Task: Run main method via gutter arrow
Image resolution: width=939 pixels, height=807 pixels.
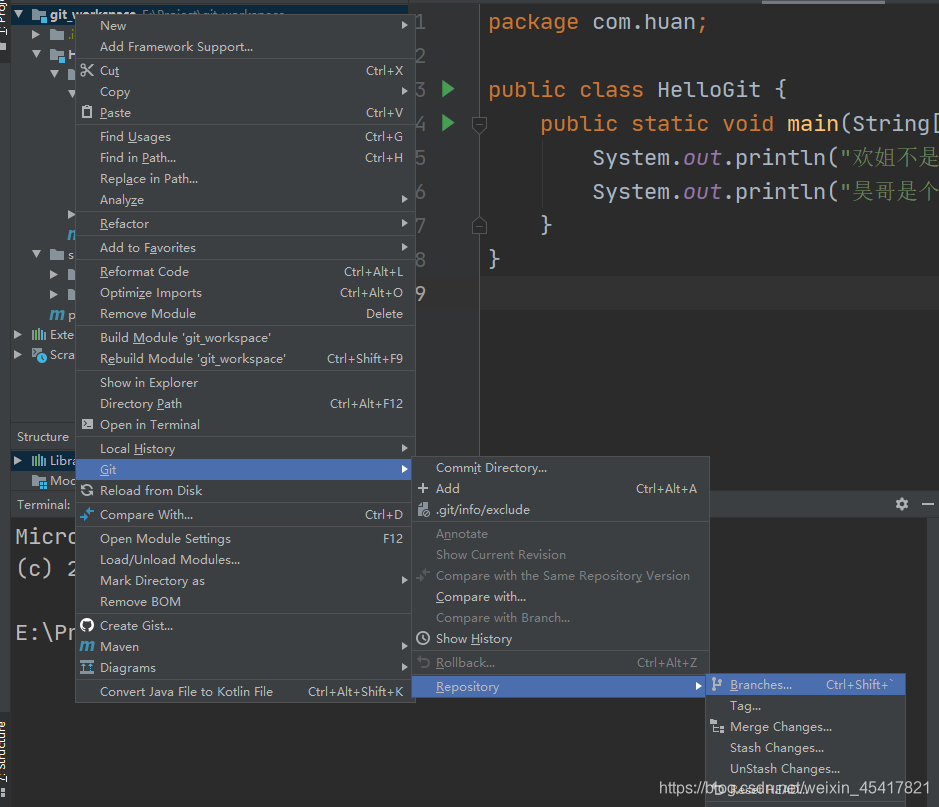Action: point(447,123)
